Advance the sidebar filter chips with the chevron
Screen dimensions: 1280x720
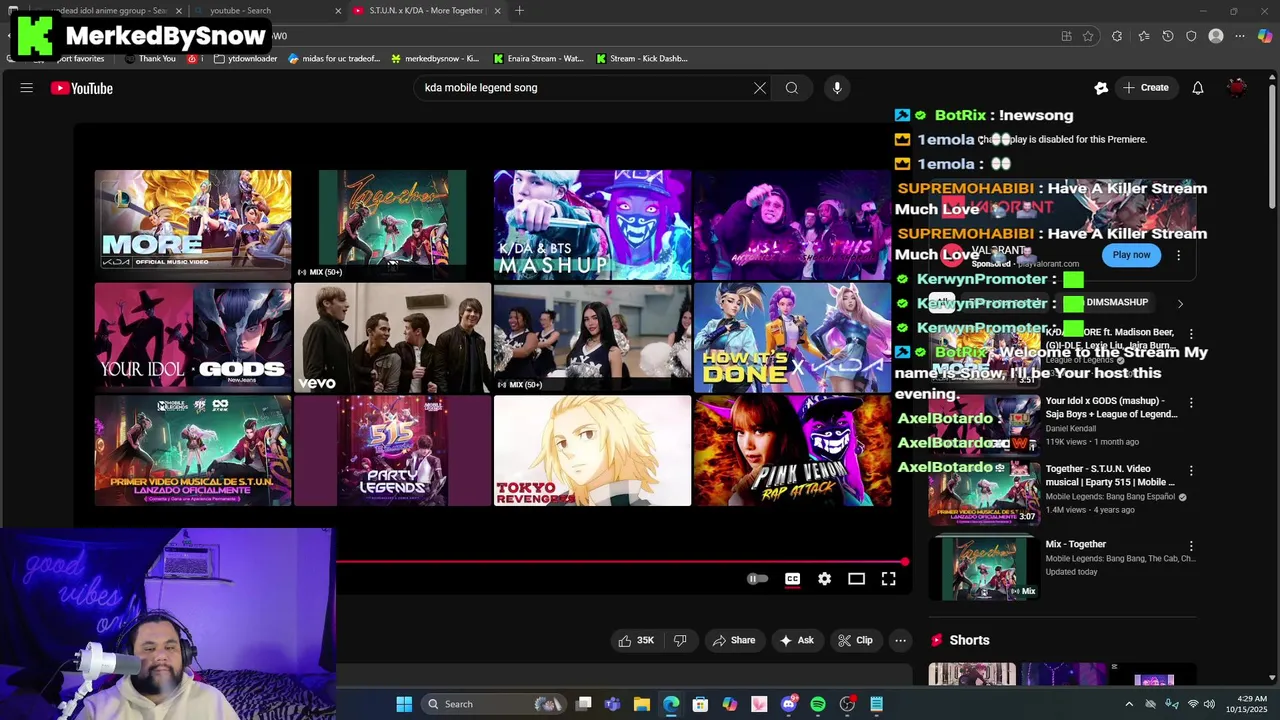click(x=1180, y=303)
